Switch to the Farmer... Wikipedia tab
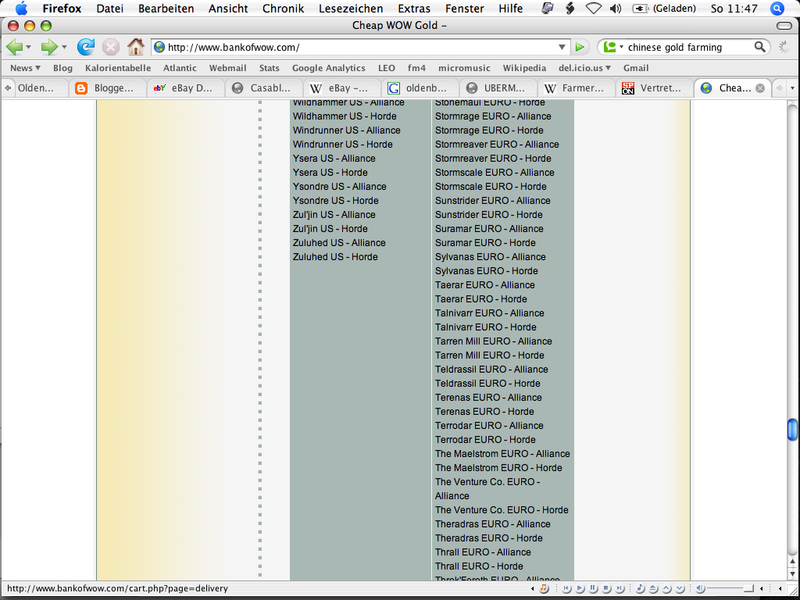 (576, 88)
